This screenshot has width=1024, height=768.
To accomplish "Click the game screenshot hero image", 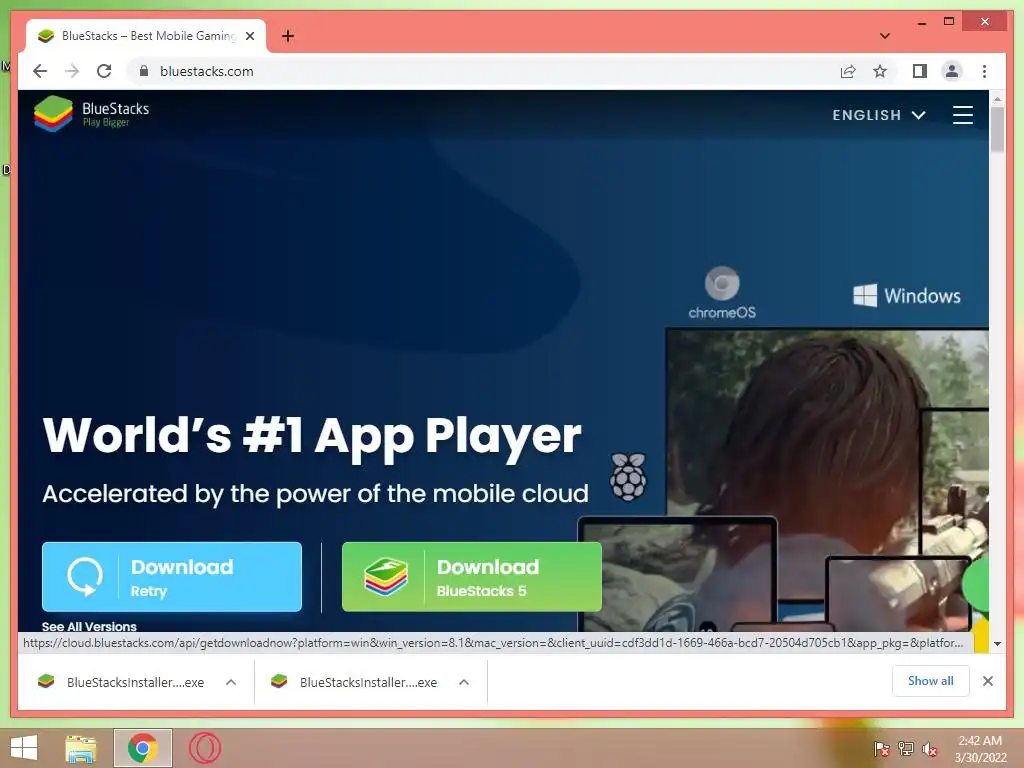I will tap(827, 480).
